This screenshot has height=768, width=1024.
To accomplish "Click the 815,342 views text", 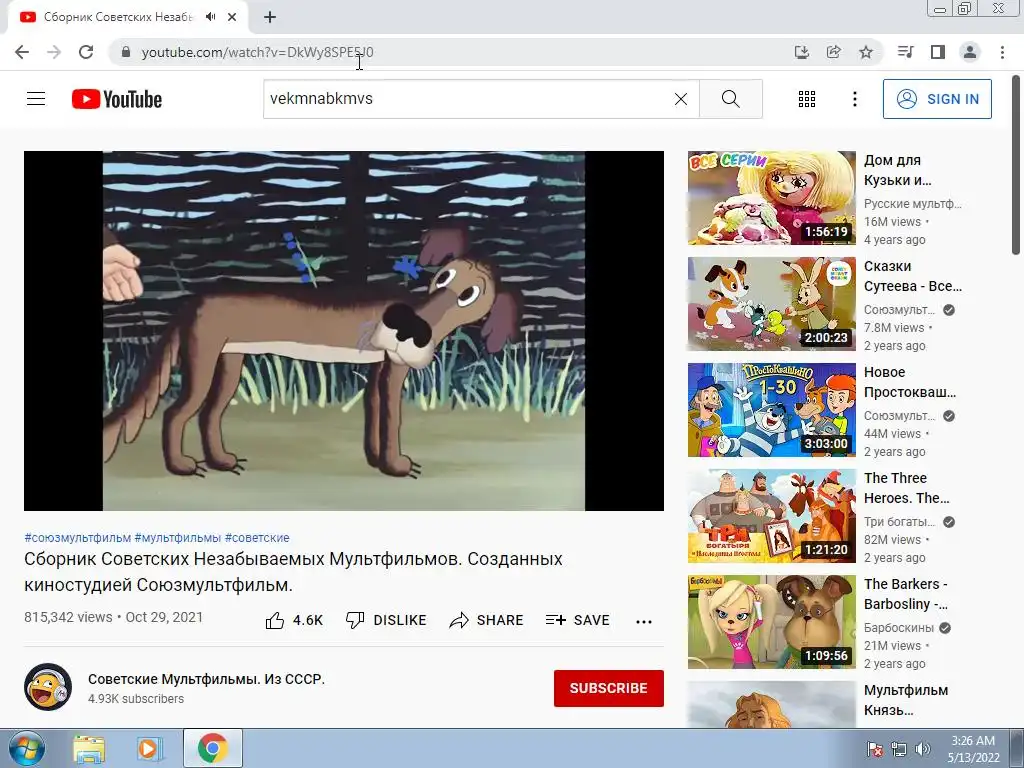I will [x=68, y=617].
